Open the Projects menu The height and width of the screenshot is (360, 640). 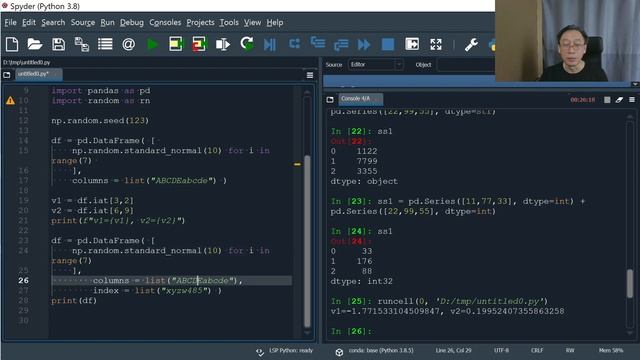(200, 22)
